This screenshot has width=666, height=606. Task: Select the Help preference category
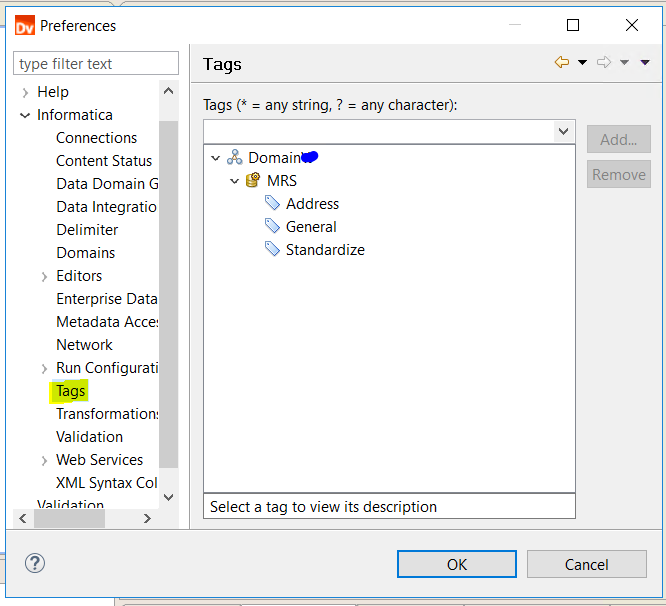tap(53, 91)
